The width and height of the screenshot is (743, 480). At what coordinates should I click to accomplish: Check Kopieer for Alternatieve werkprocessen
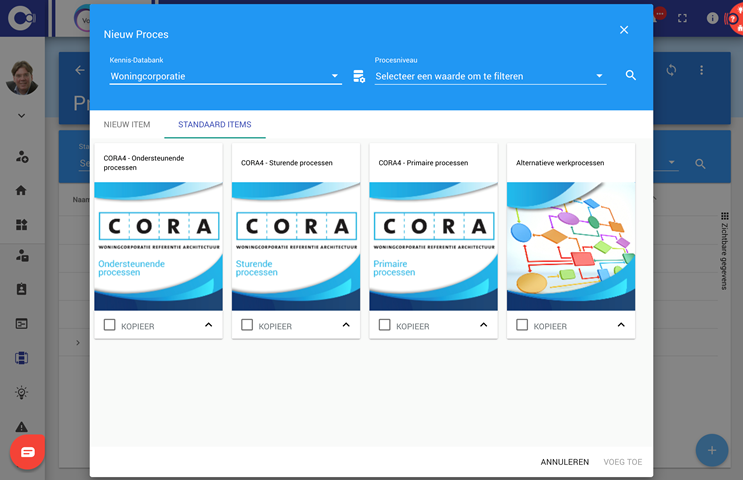click(x=522, y=325)
